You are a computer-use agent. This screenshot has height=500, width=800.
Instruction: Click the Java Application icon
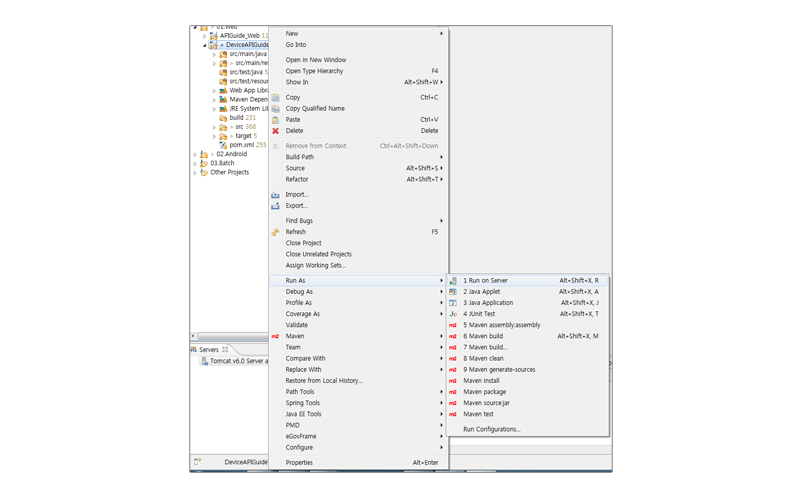(453, 303)
